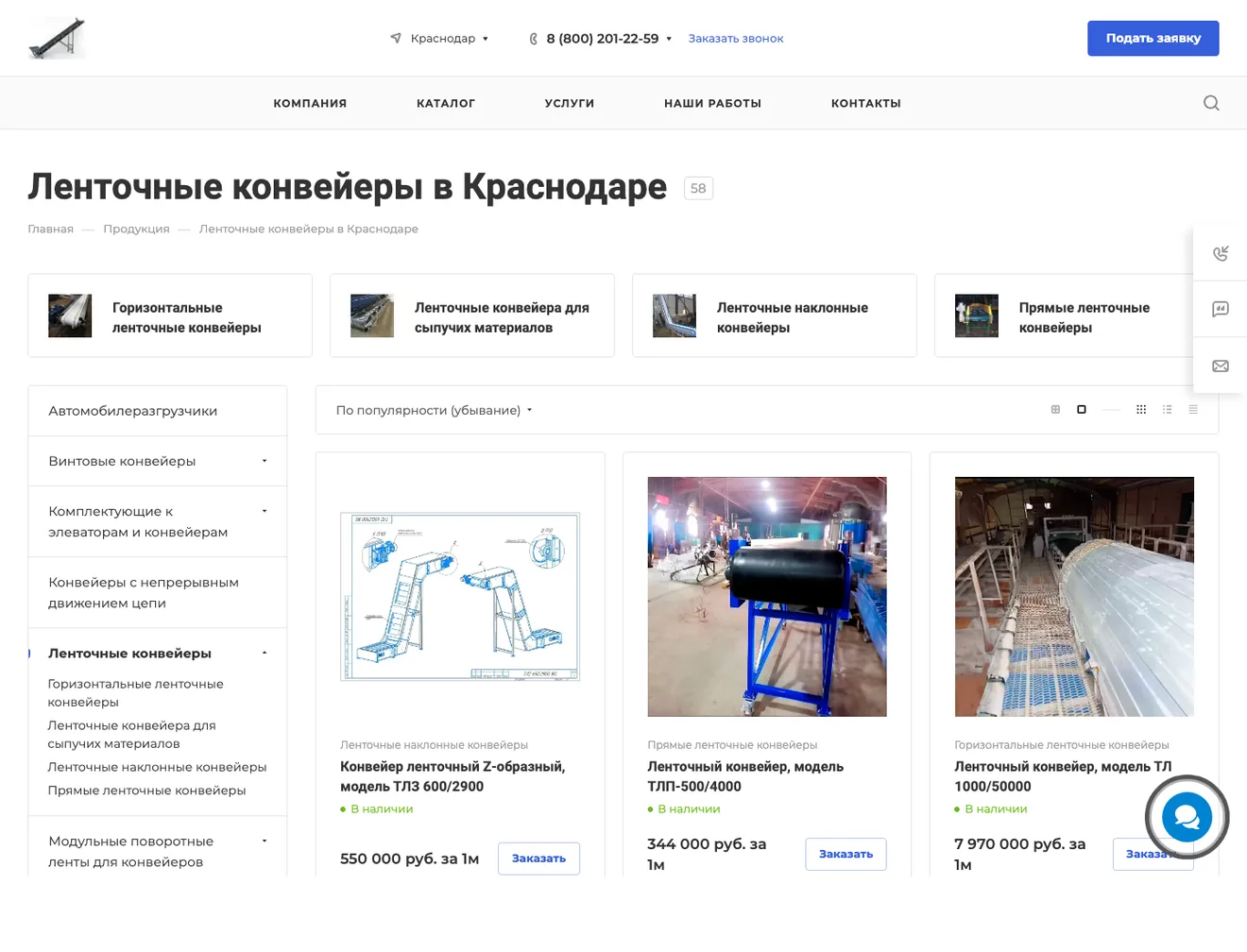Select the compact lines table view

1193,410
